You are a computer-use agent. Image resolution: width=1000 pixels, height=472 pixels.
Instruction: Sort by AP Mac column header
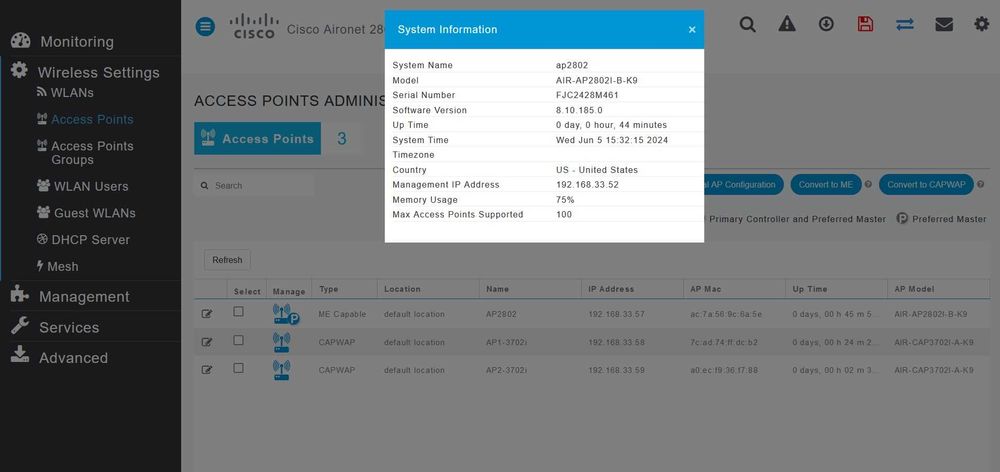(x=705, y=289)
